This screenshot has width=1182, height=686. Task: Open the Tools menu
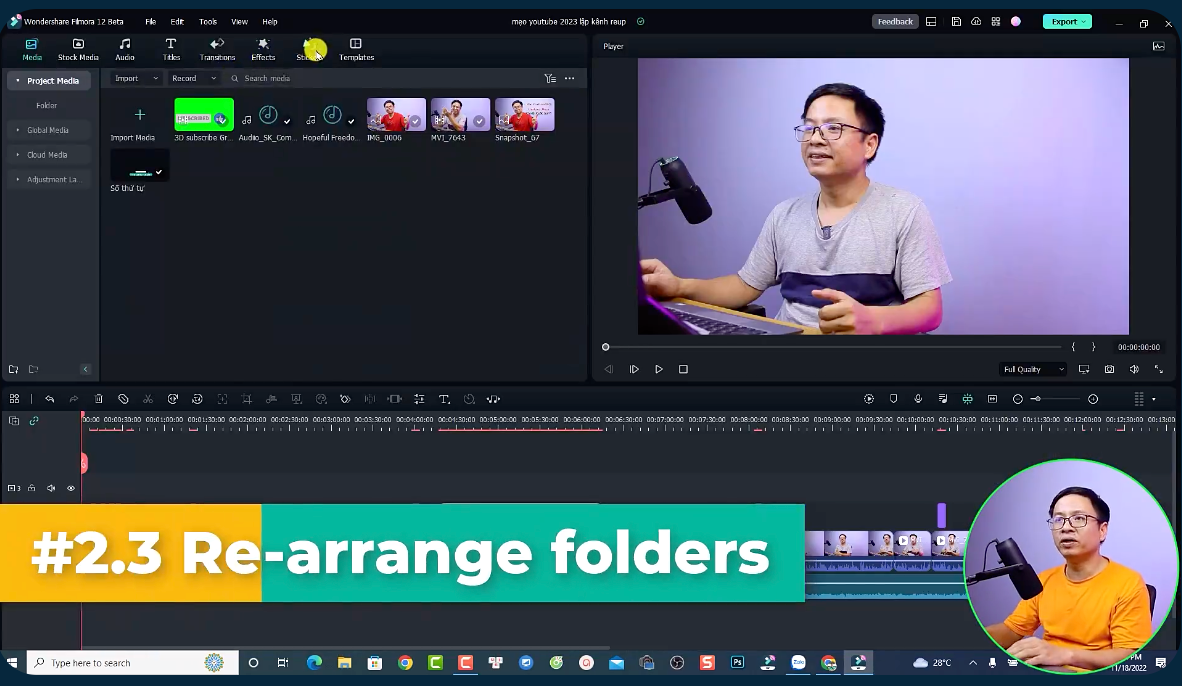point(208,22)
